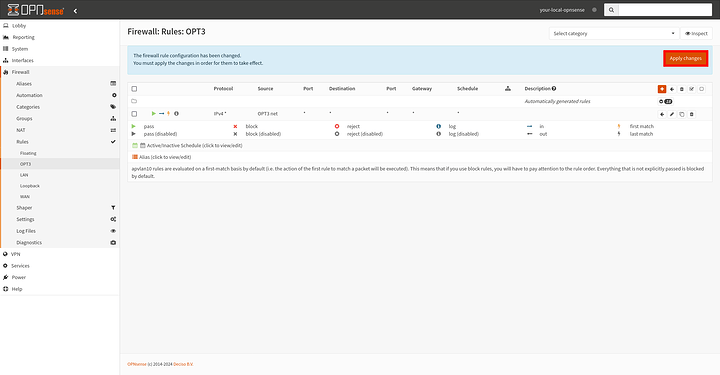
Task: Click the Description help question icon
Action: tap(554, 89)
